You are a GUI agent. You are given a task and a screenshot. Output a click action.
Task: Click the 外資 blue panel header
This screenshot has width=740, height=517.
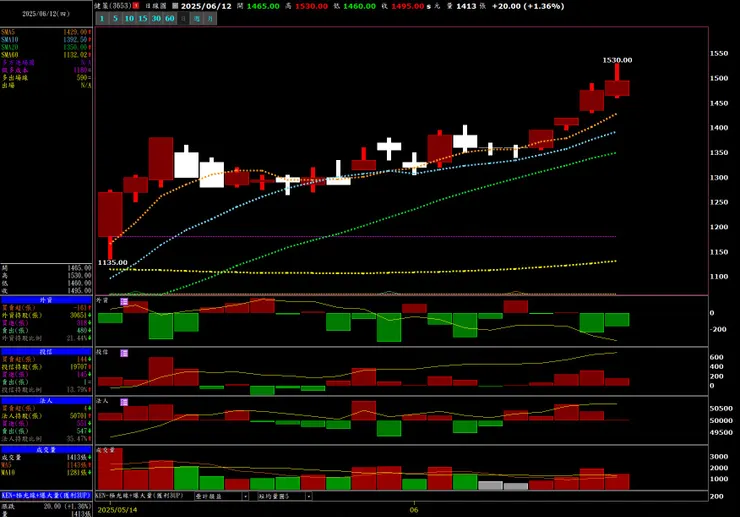(46, 300)
